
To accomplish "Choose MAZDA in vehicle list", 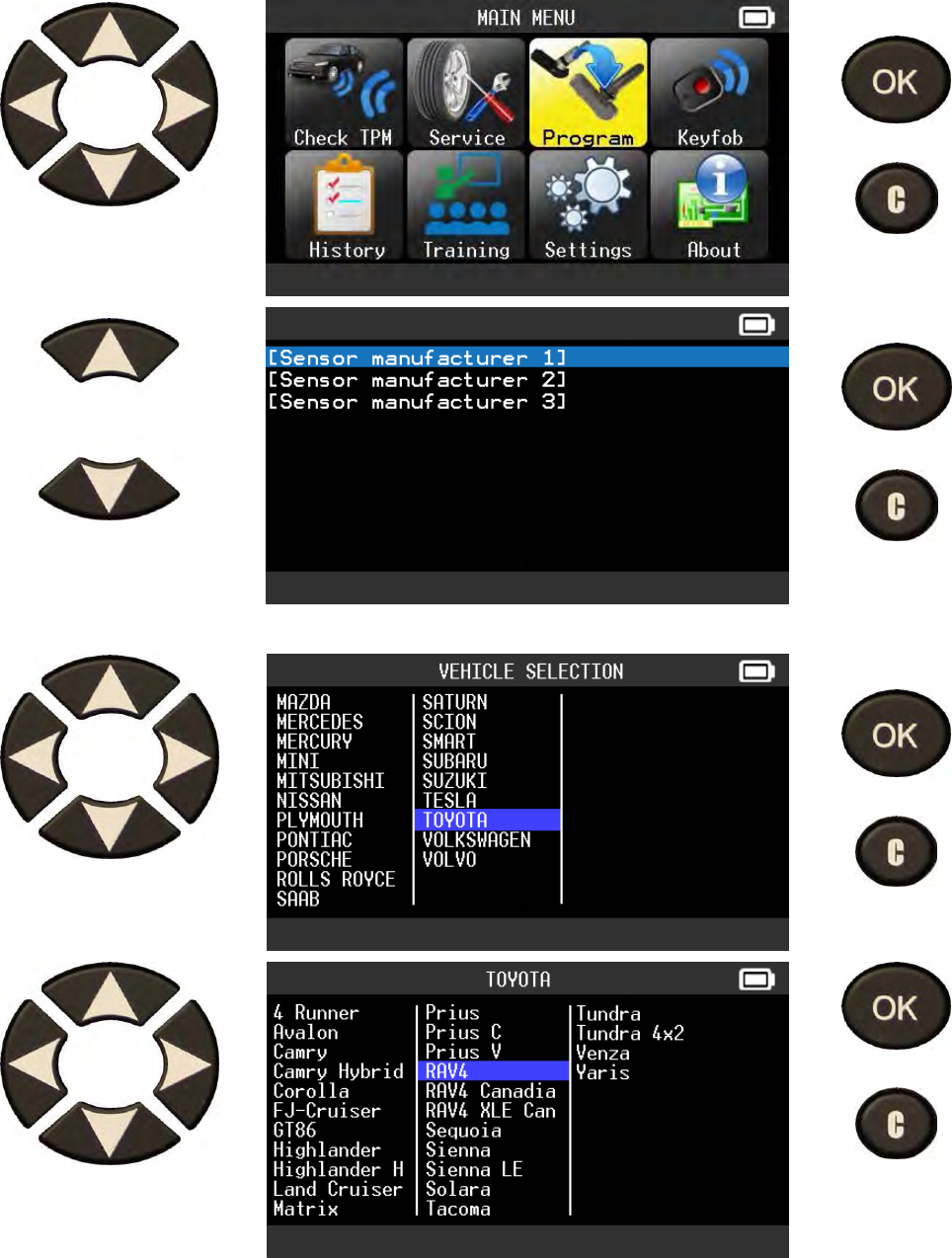I will pyautogui.click(x=303, y=702).
